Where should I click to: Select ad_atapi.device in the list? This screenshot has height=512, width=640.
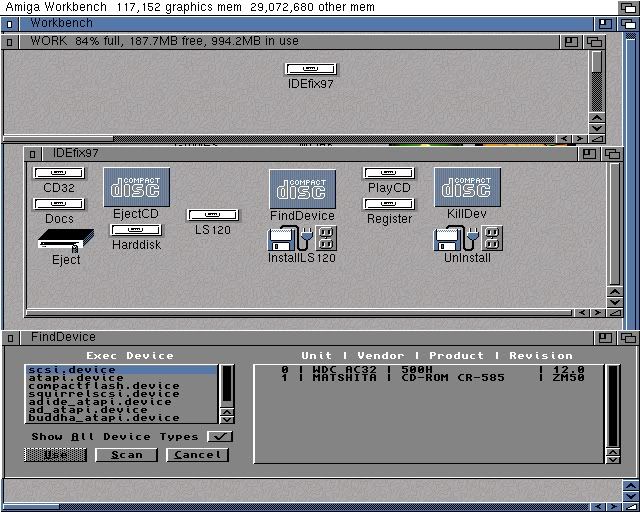(x=122, y=410)
